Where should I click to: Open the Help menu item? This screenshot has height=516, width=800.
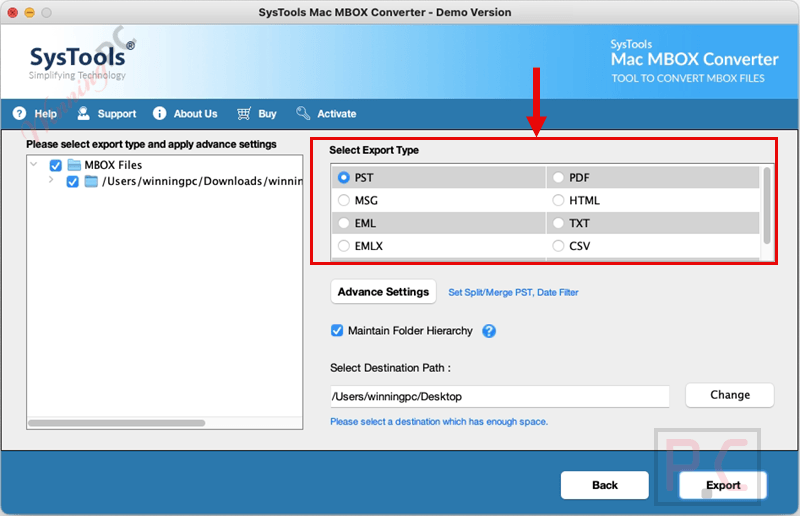(45, 114)
